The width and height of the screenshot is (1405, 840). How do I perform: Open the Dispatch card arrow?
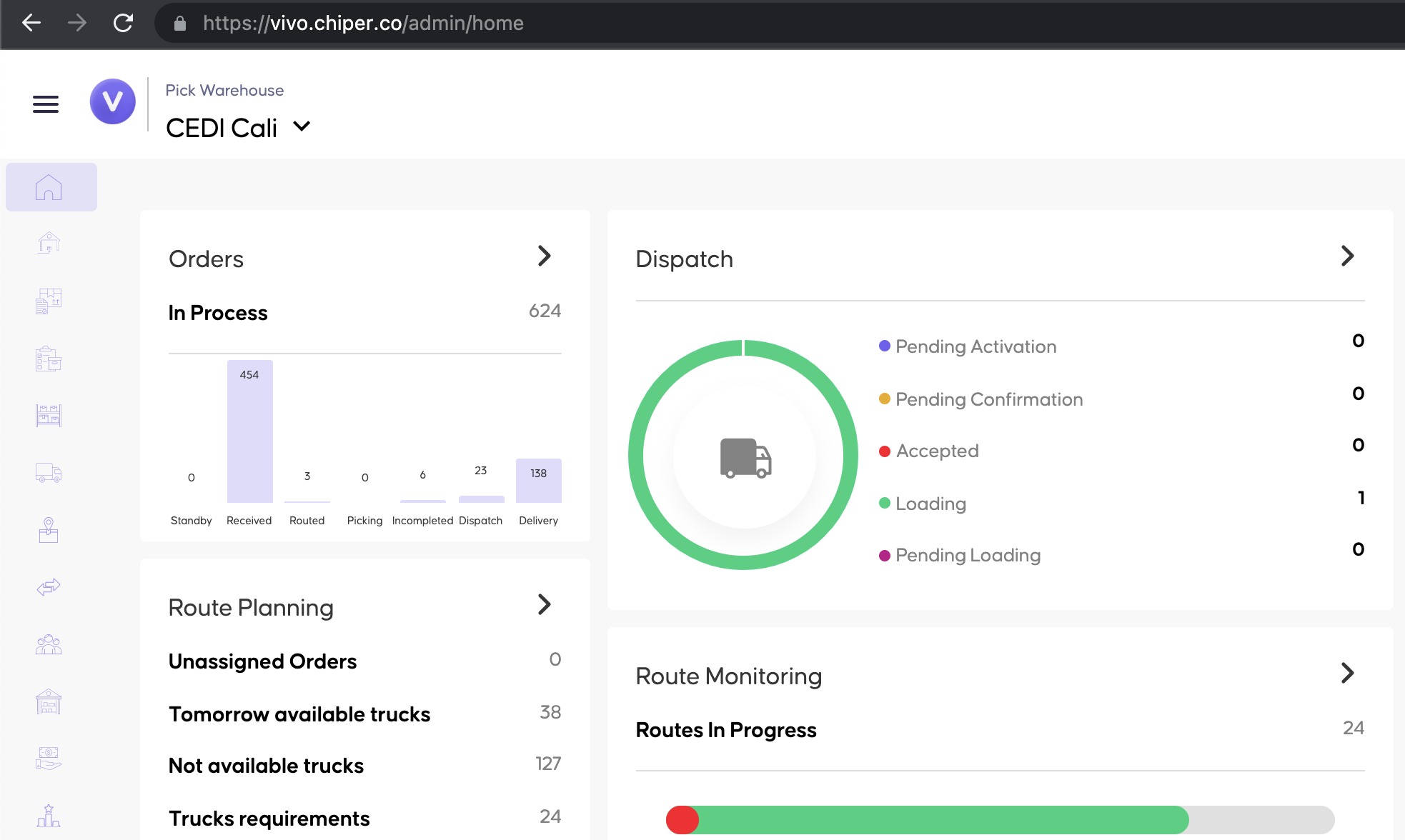(1347, 256)
